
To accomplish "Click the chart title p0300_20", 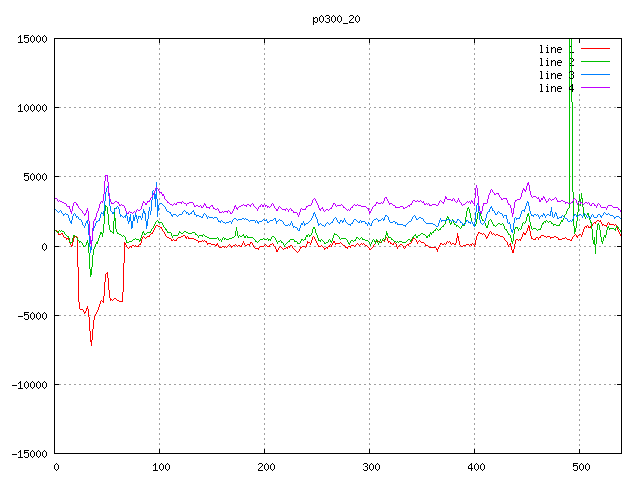I will click(x=336, y=20).
